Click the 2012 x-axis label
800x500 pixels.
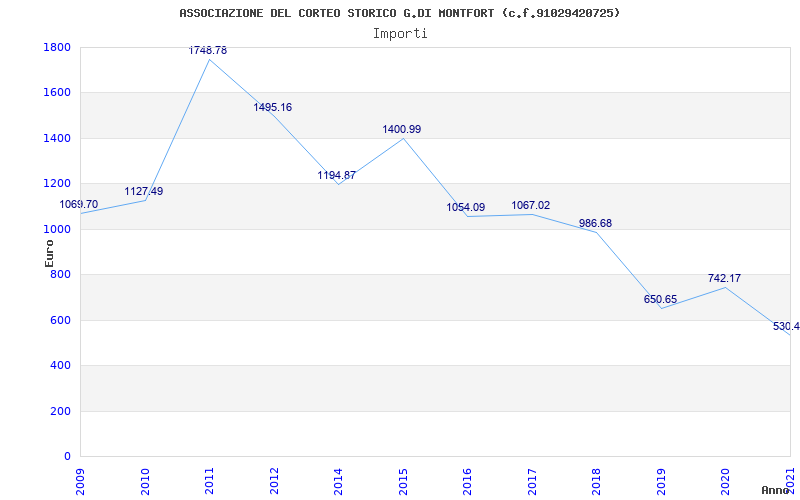point(274,481)
